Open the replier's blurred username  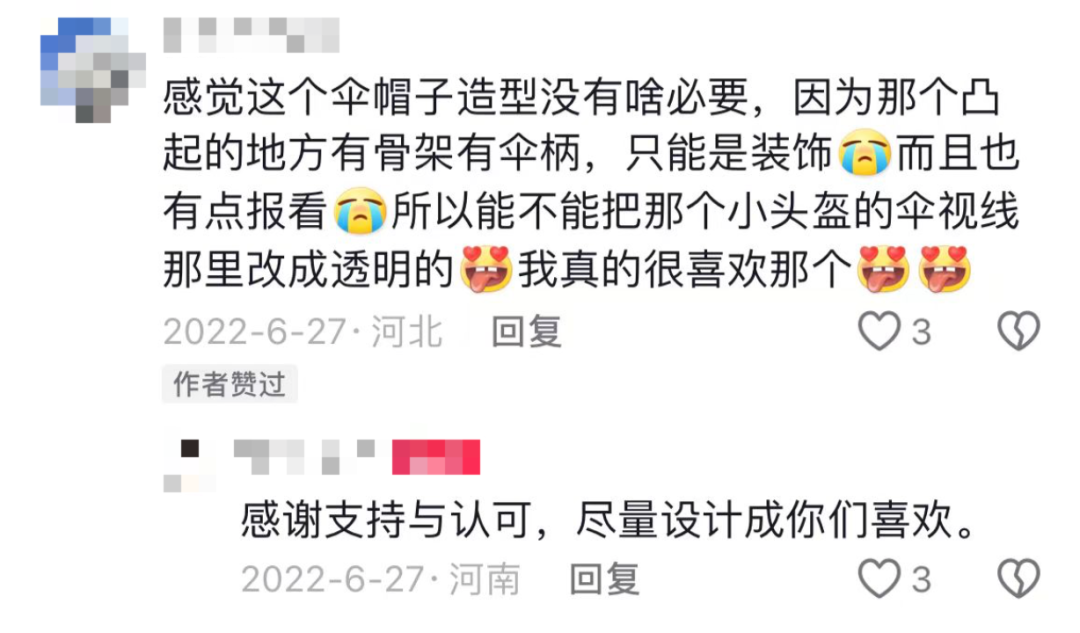pyautogui.click(x=304, y=457)
